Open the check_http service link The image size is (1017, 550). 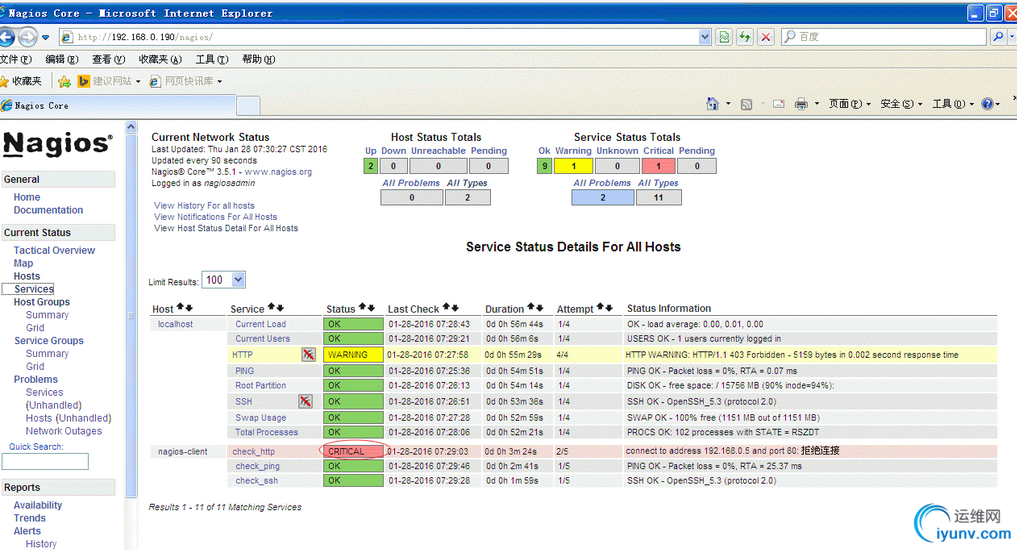(x=254, y=451)
